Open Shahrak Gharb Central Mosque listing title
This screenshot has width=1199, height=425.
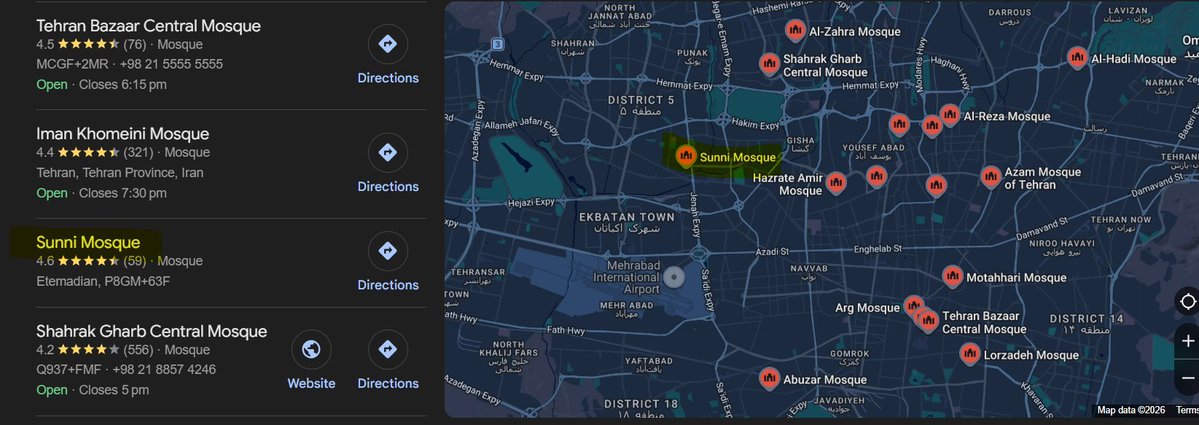[151, 332]
